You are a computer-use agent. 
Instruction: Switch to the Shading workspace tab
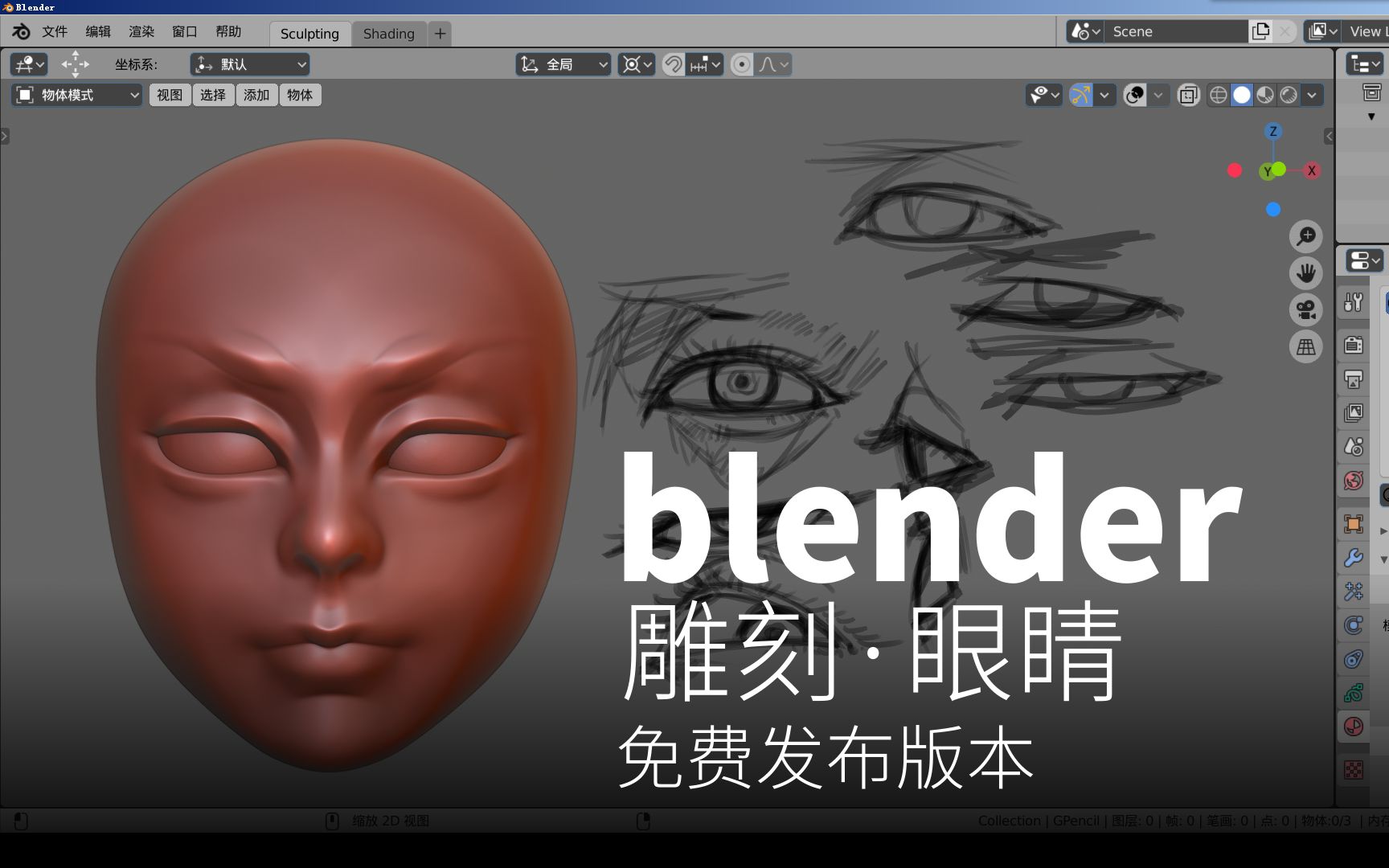pos(389,34)
